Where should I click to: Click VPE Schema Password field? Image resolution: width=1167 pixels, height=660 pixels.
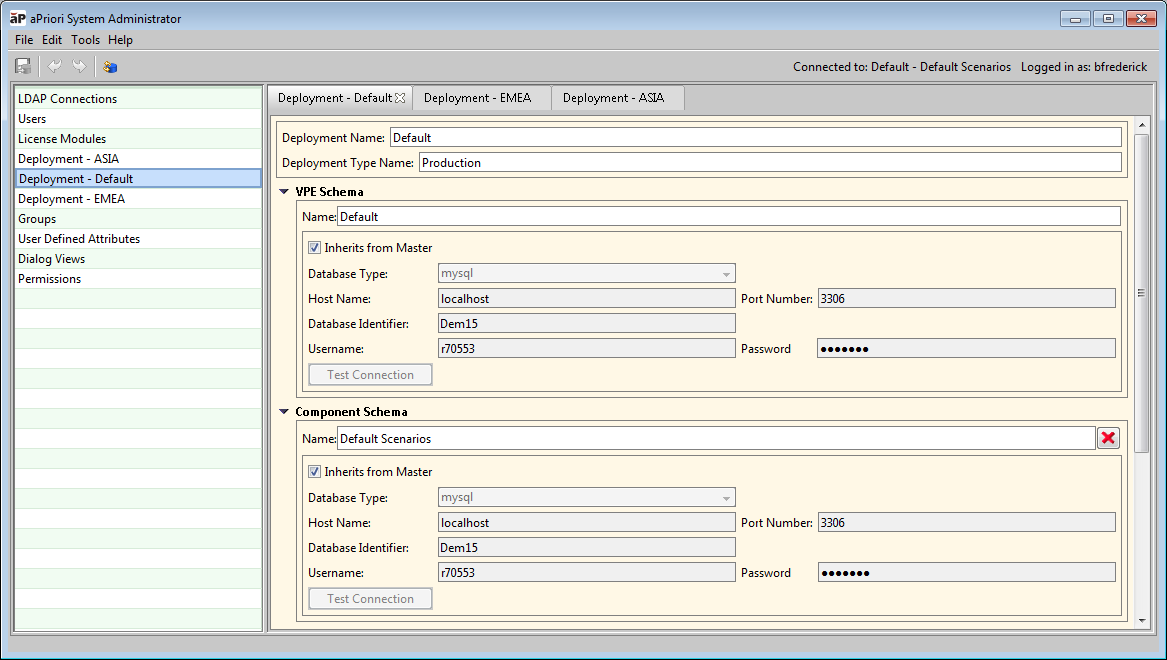(967, 348)
